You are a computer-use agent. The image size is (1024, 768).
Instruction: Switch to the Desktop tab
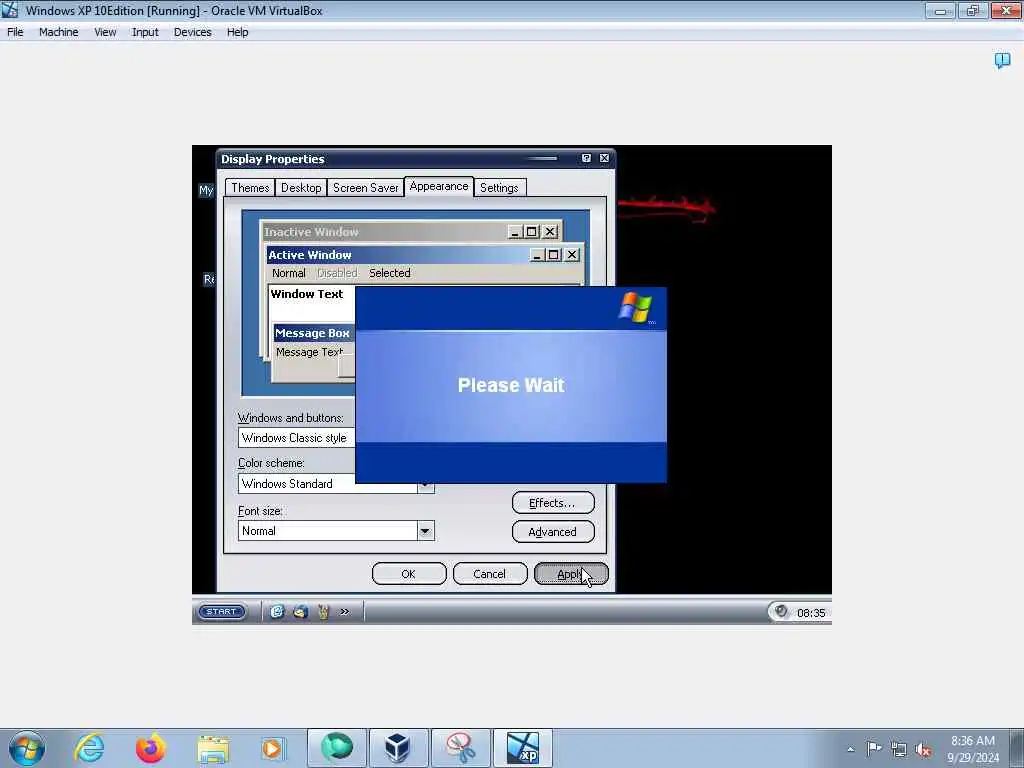click(x=301, y=188)
